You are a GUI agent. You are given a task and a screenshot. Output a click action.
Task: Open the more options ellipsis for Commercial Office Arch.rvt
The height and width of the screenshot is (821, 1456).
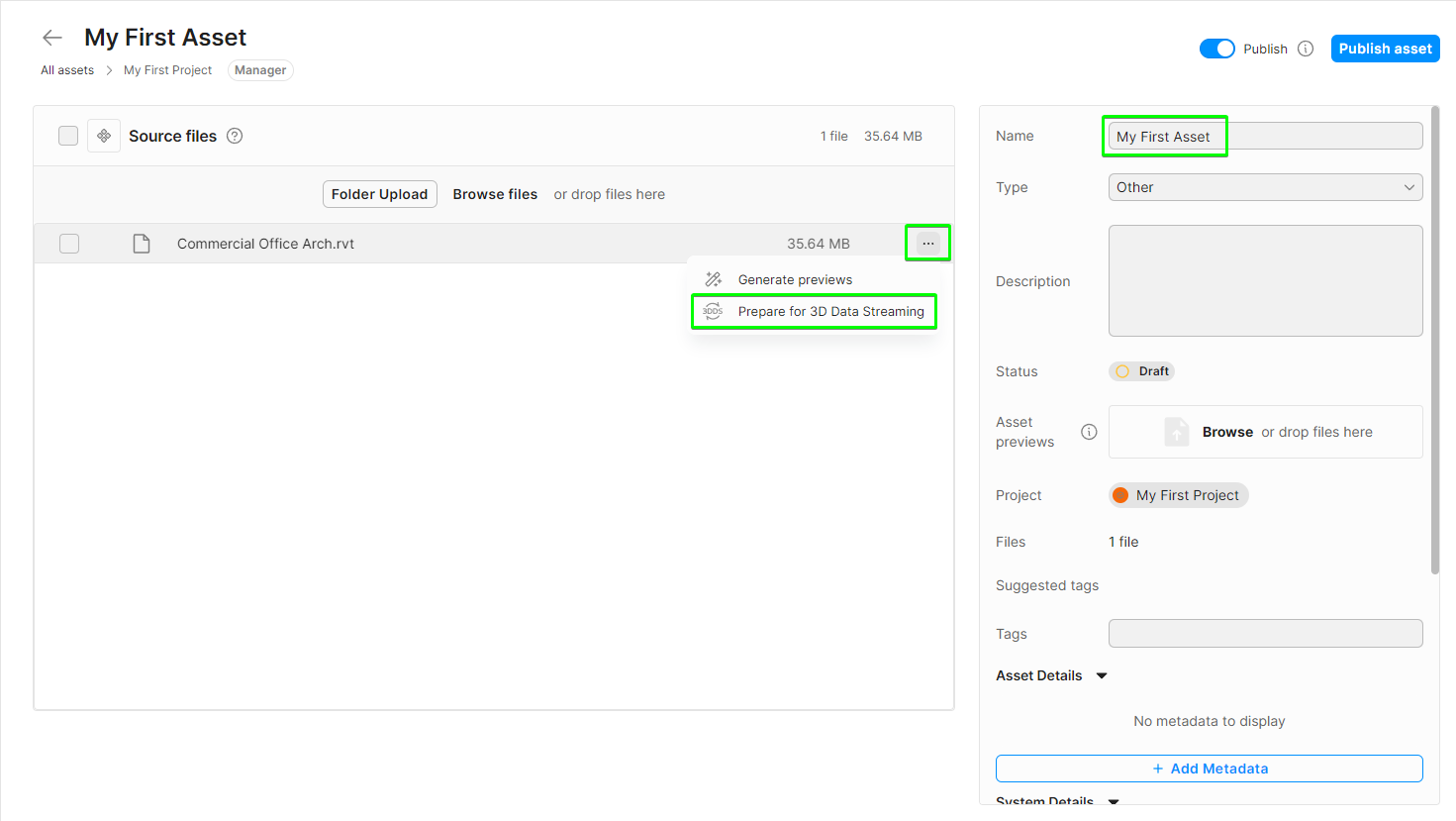(927, 243)
